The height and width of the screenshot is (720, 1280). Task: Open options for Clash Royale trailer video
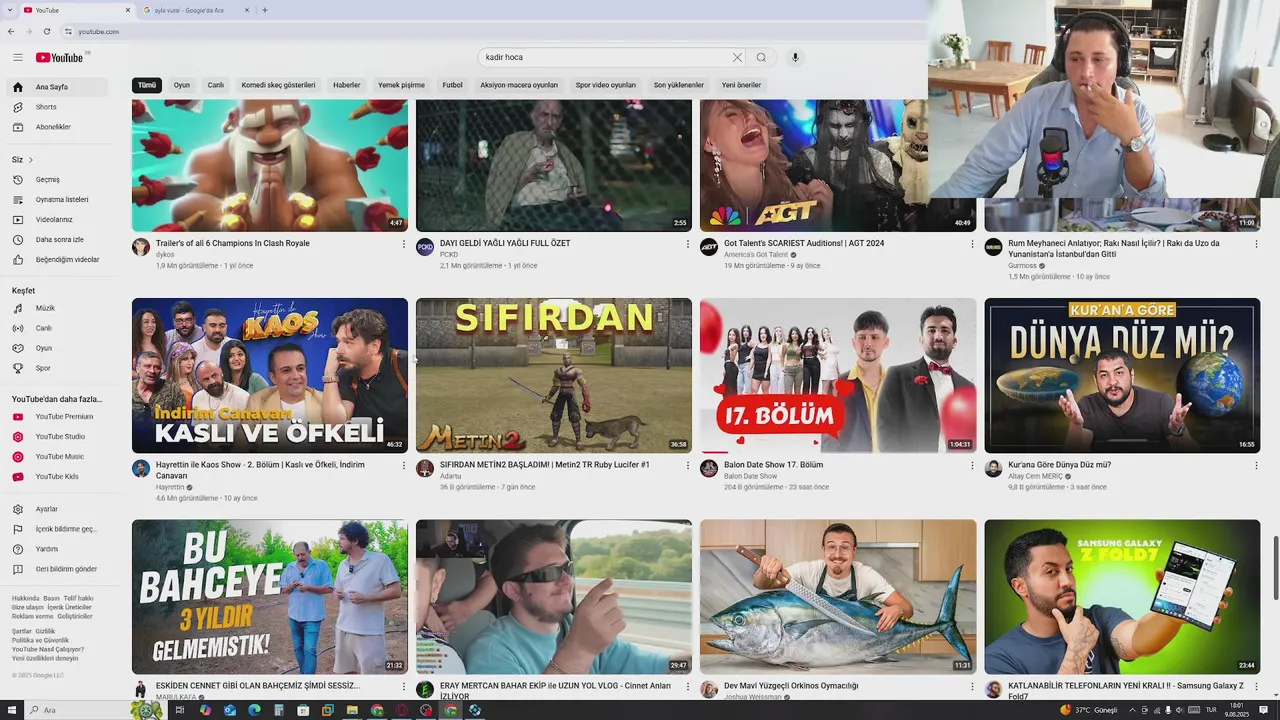tap(404, 244)
